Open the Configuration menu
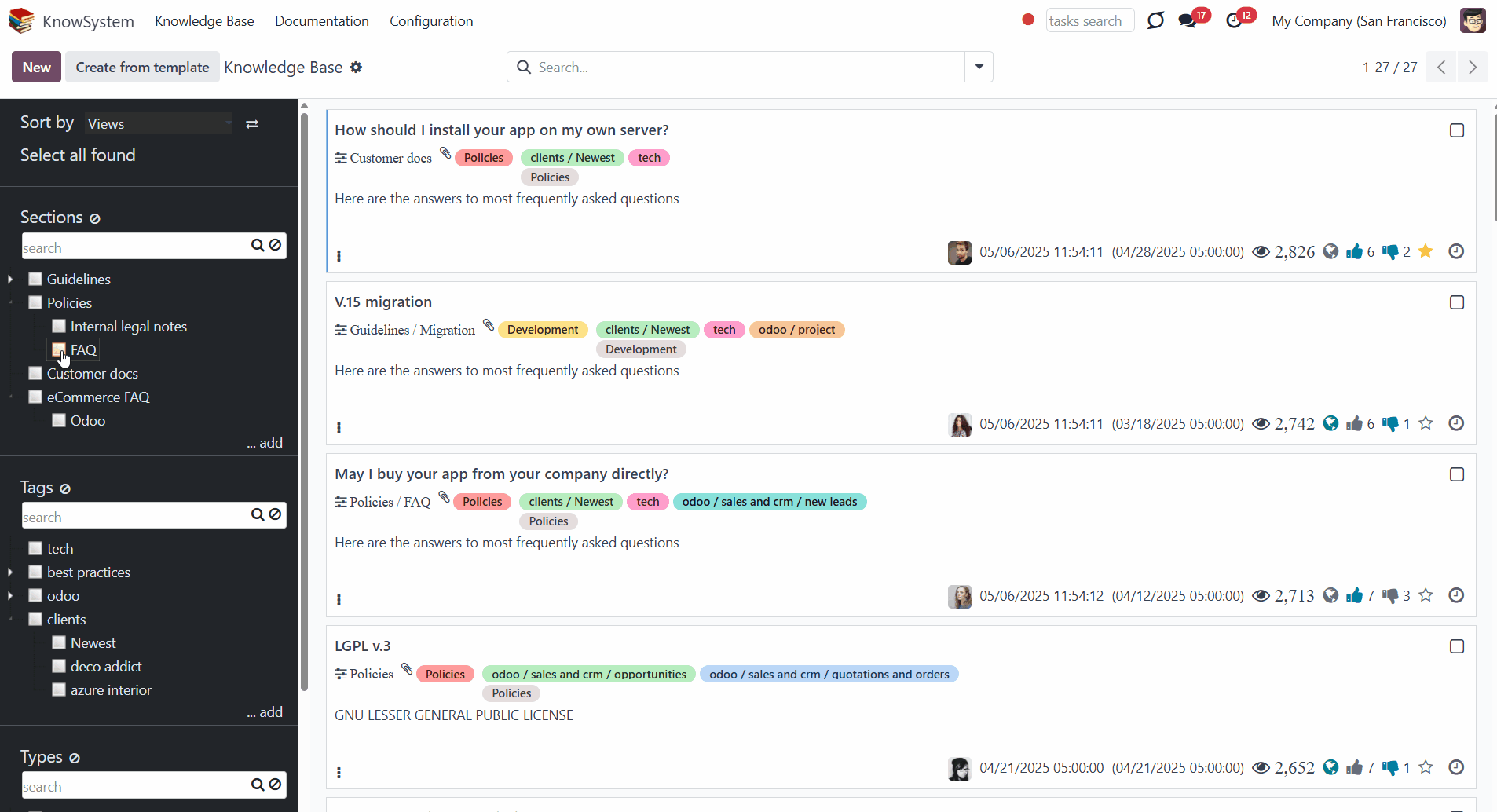 (431, 21)
